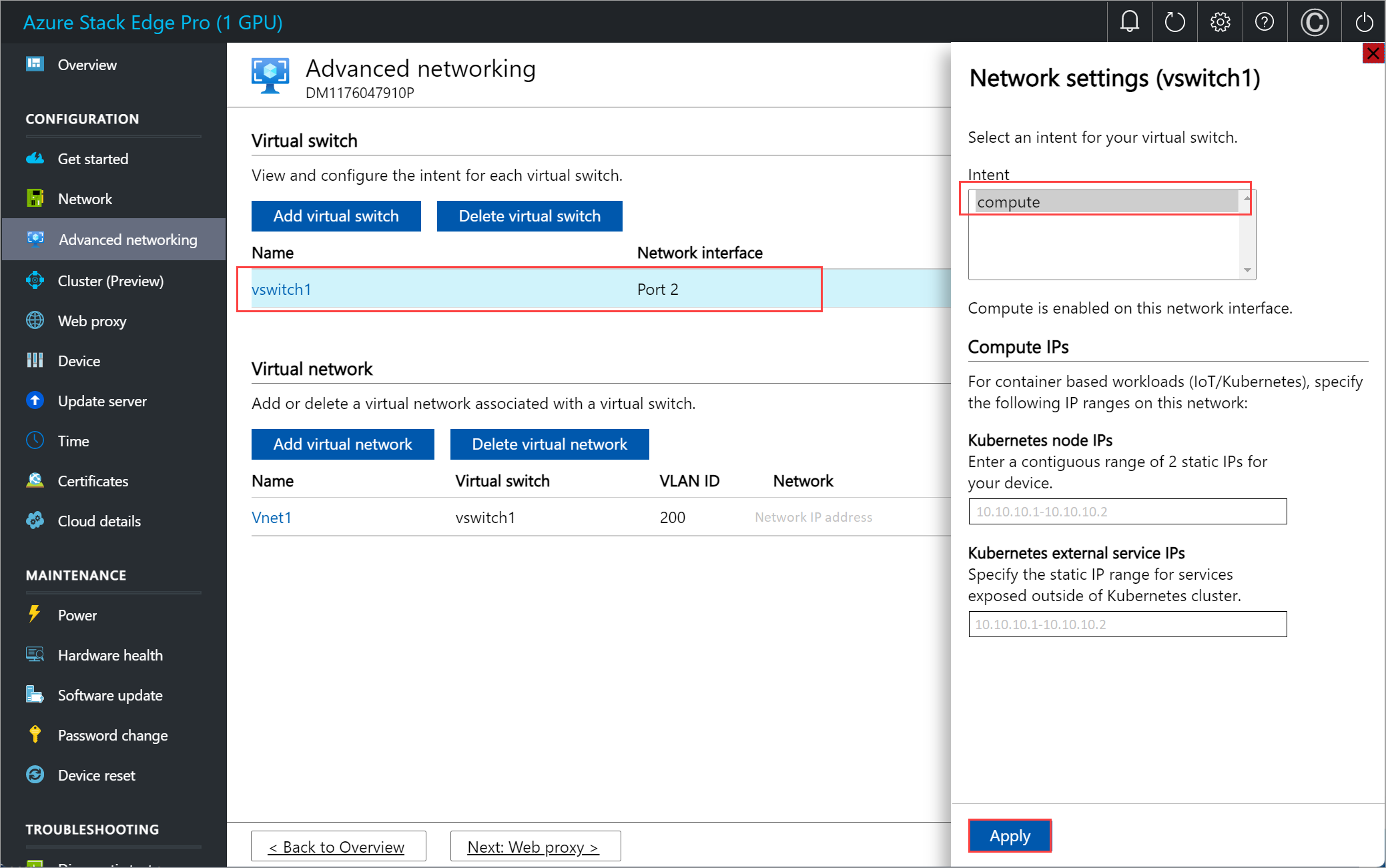Select Vnet1 virtual network link

tap(270, 517)
